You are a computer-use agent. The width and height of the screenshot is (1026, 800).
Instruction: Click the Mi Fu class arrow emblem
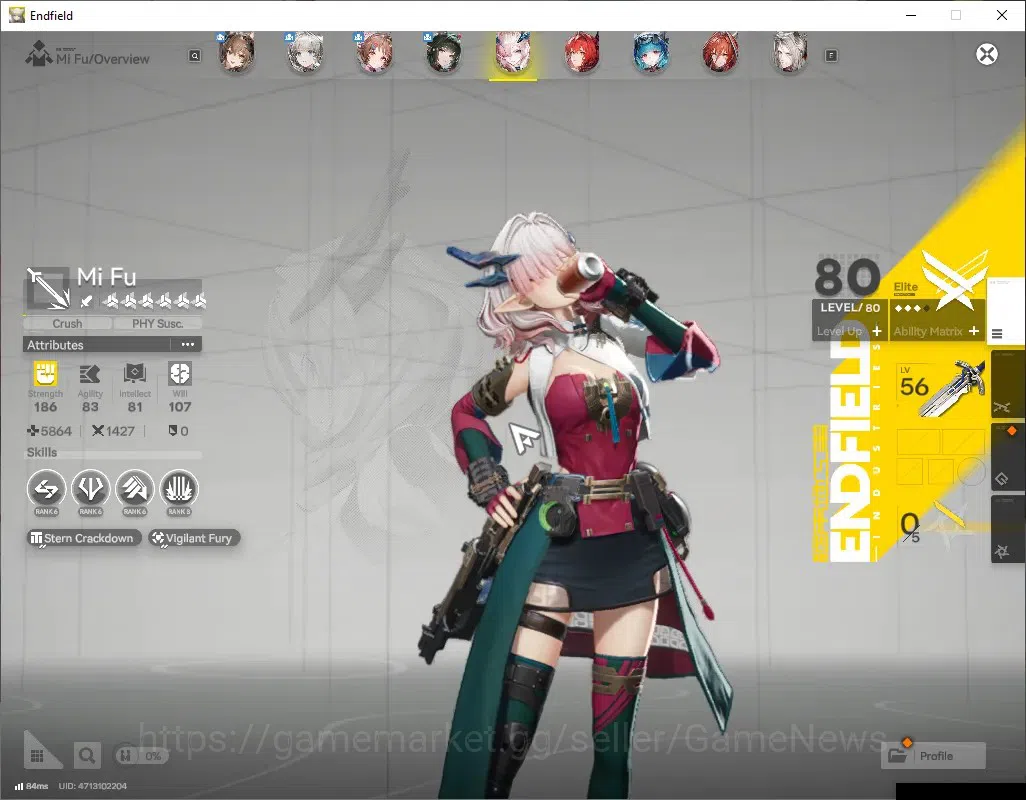point(47,288)
